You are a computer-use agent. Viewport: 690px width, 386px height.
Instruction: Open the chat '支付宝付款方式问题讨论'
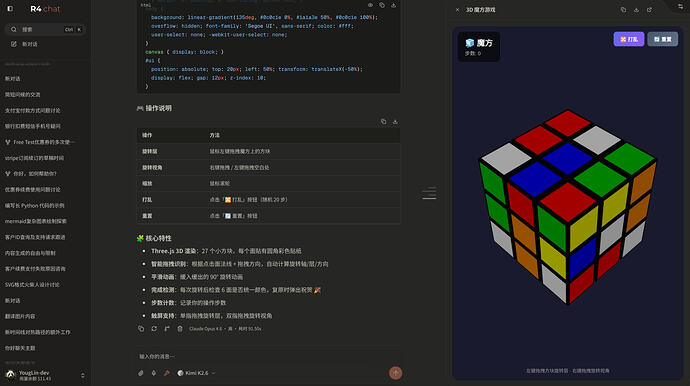click(33, 110)
